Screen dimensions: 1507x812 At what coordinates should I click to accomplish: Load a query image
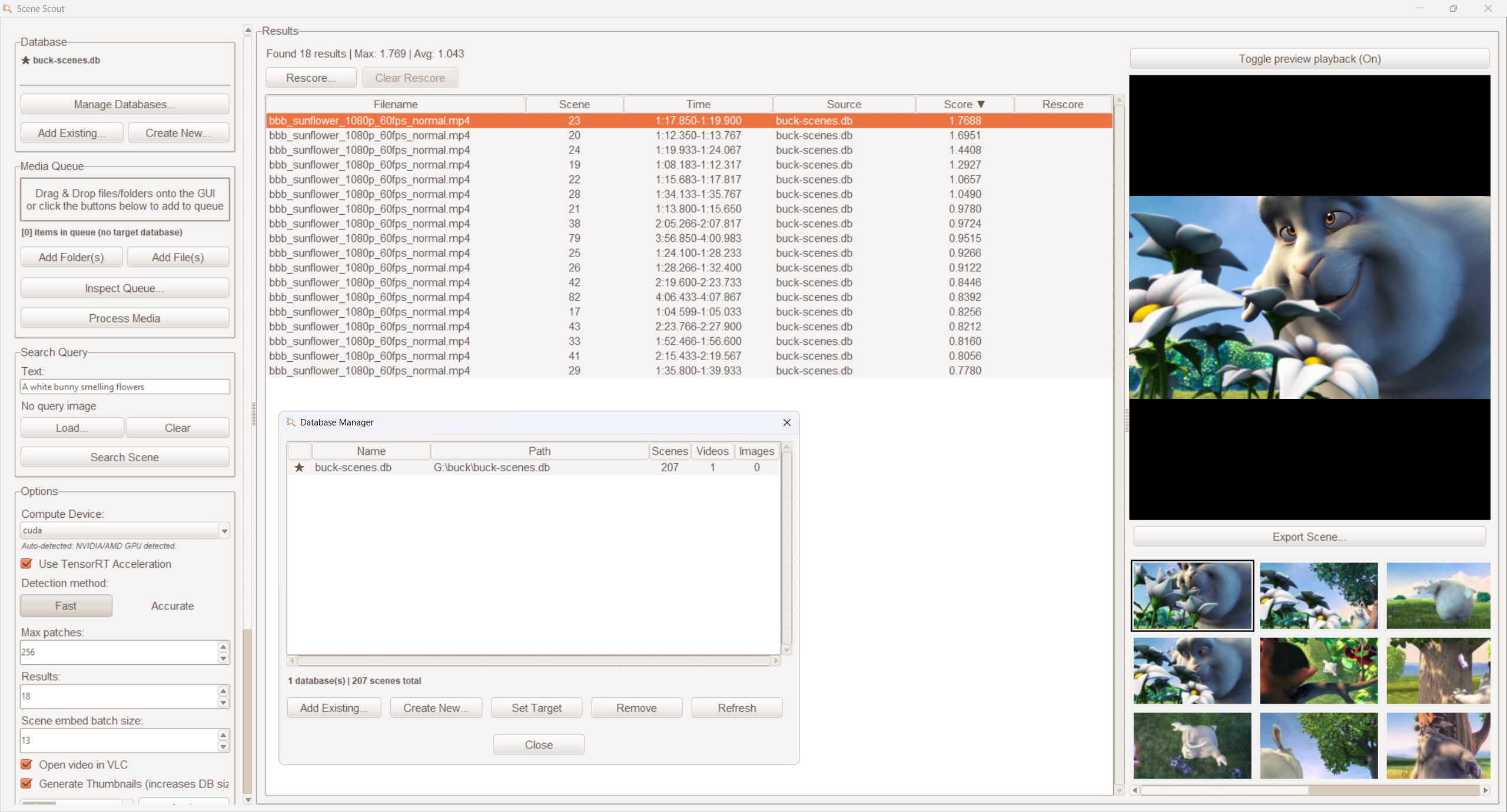(72, 428)
